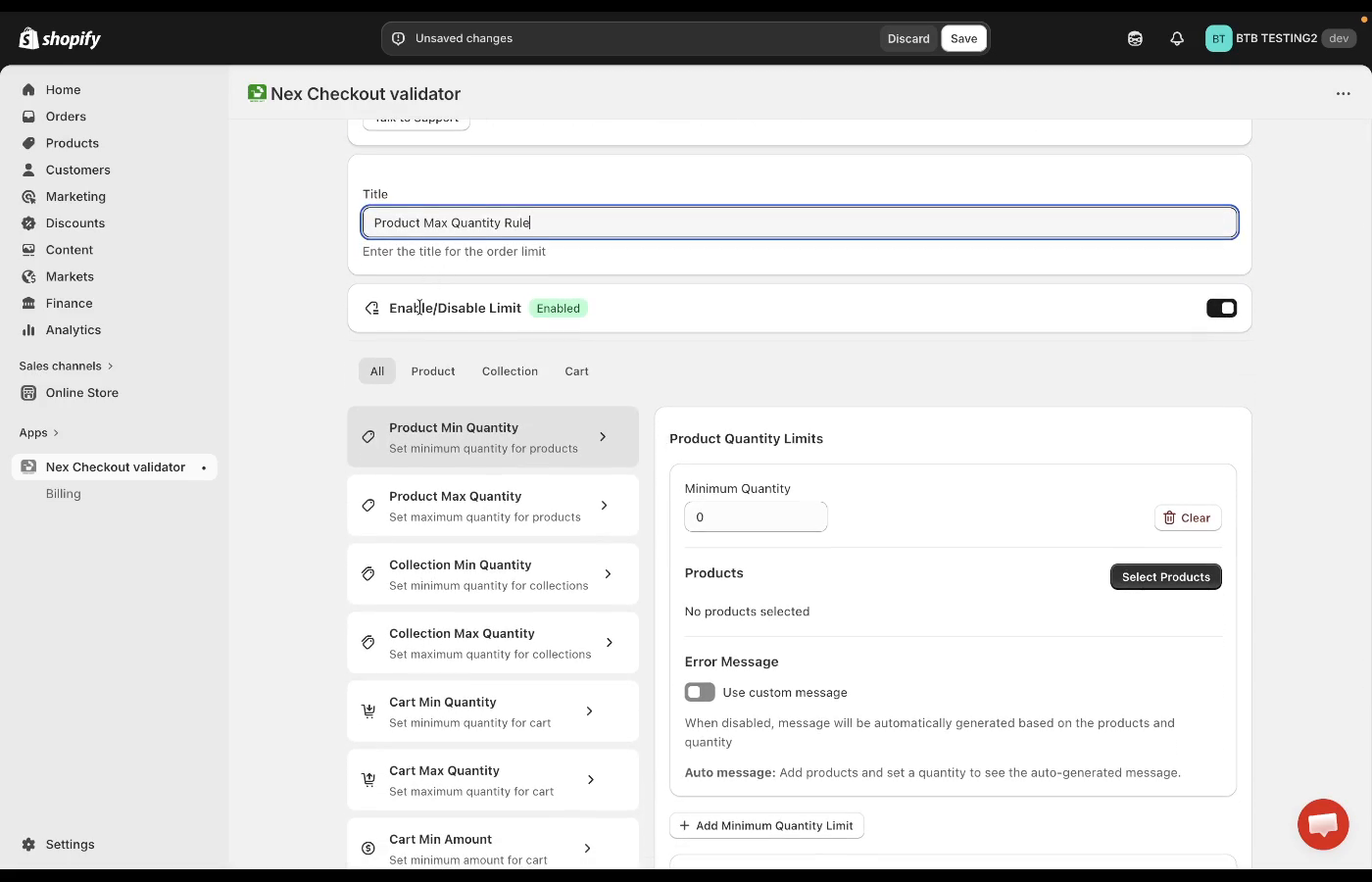The width and height of the screenshot is (1372, 882).
Task: Click the Minimum Quantity input field
Action: [756, 516]
